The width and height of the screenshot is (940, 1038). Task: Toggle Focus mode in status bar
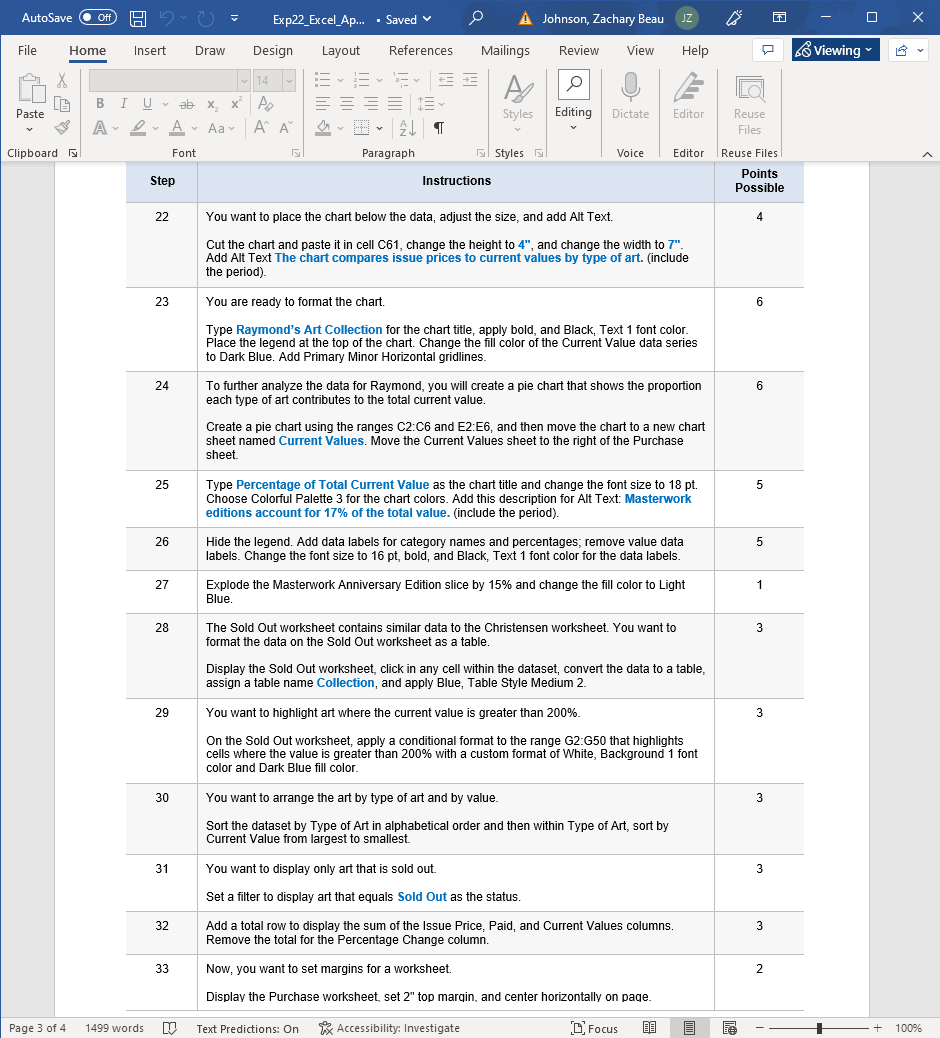[x=594, y=1028]
